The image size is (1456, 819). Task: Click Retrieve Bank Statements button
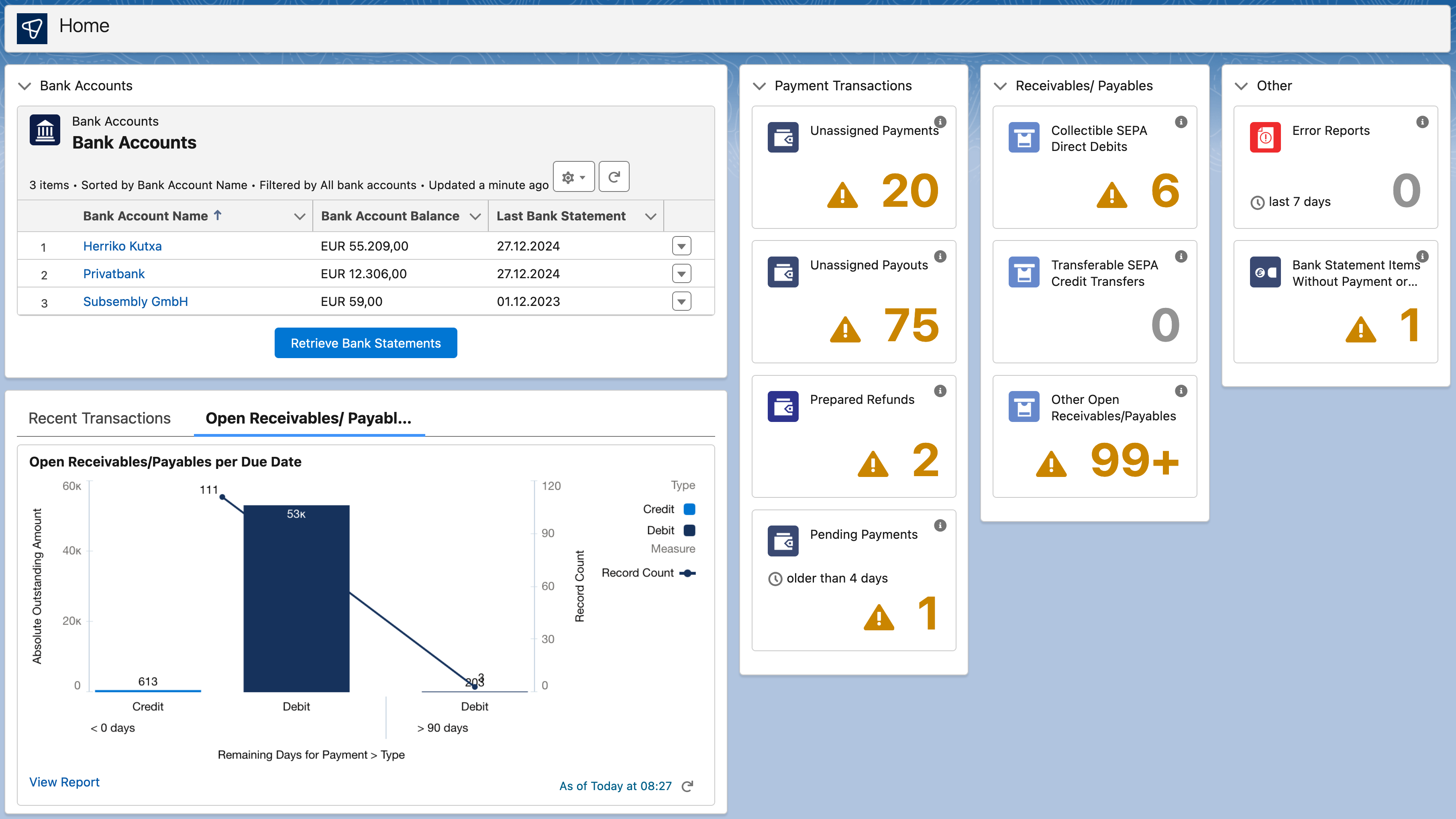pos(366,343)
